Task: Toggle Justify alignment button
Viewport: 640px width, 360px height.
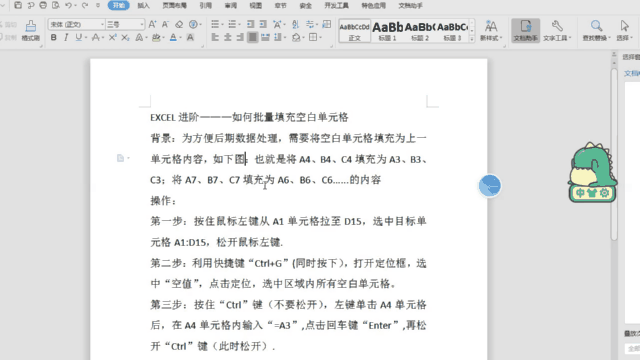Action: click(253, 38)
